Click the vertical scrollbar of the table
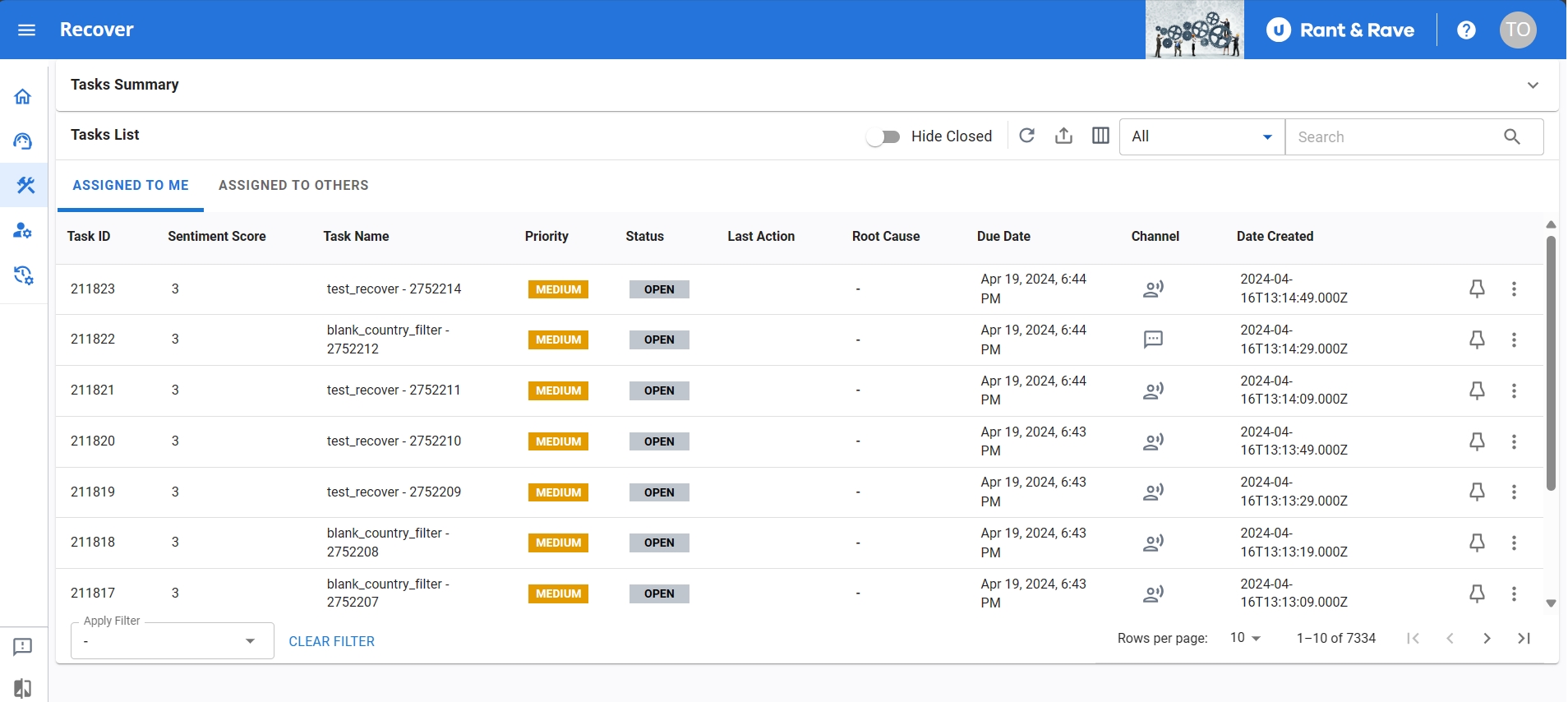This screenshot has height=702, width=1568. [1551, 362]
